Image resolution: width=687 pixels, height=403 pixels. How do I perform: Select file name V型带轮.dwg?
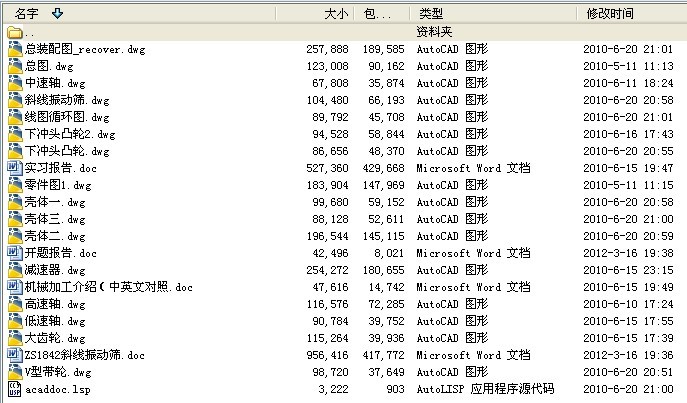click(x=58, y=372)
